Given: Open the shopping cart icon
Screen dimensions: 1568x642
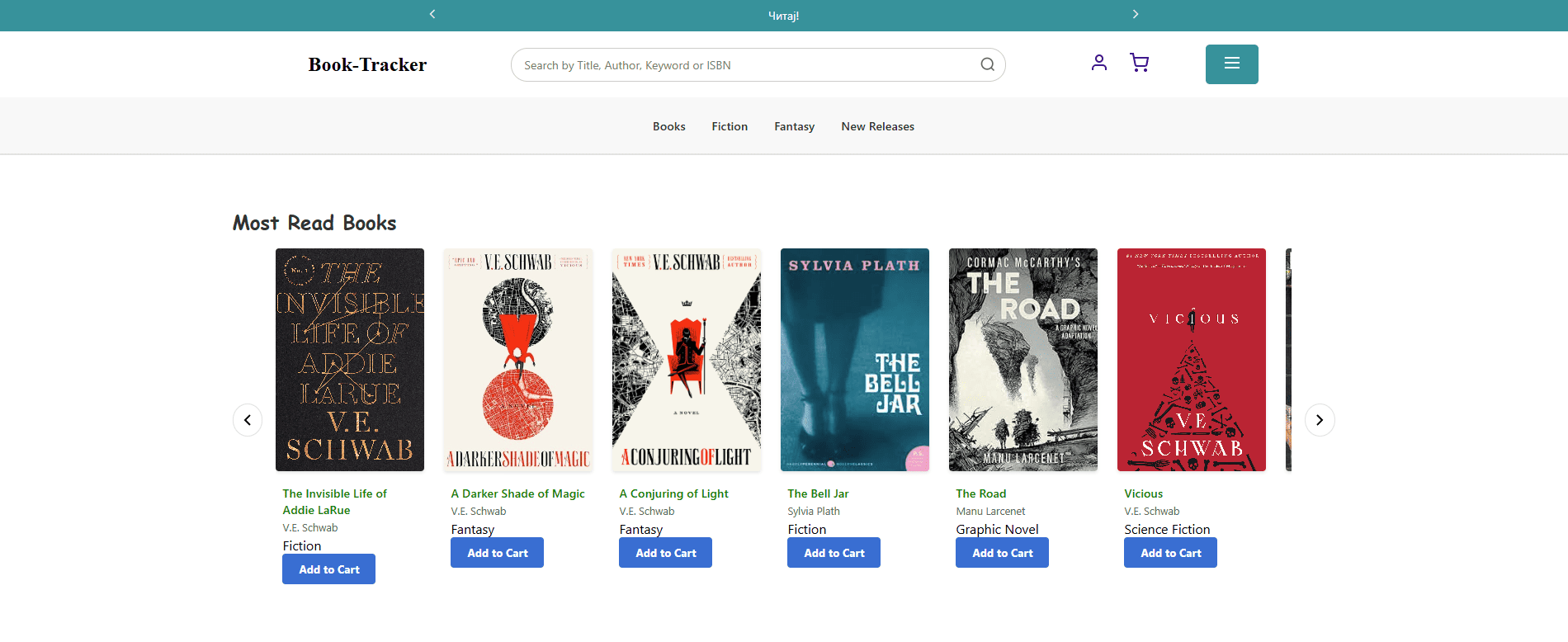Looking at the screenshot, I should pyautogui.click(x=1139, y=63).
